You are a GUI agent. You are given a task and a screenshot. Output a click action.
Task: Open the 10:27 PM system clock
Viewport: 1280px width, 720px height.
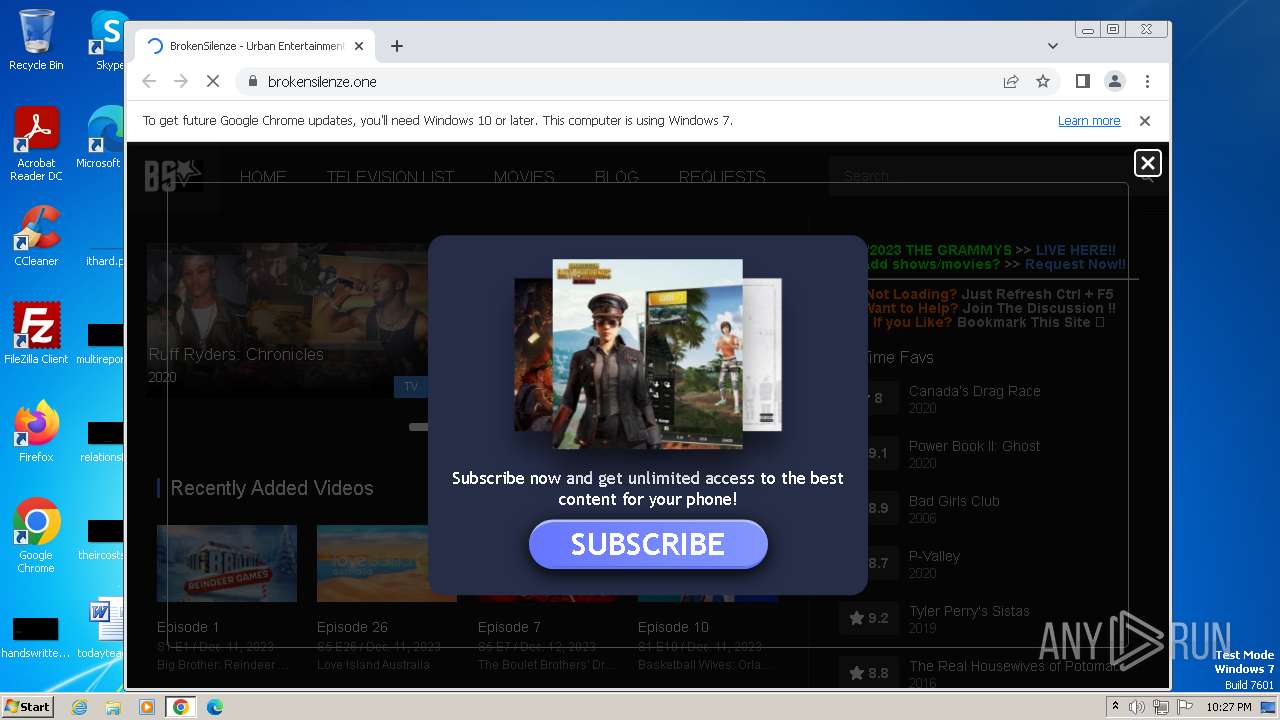click(1229, 707)
